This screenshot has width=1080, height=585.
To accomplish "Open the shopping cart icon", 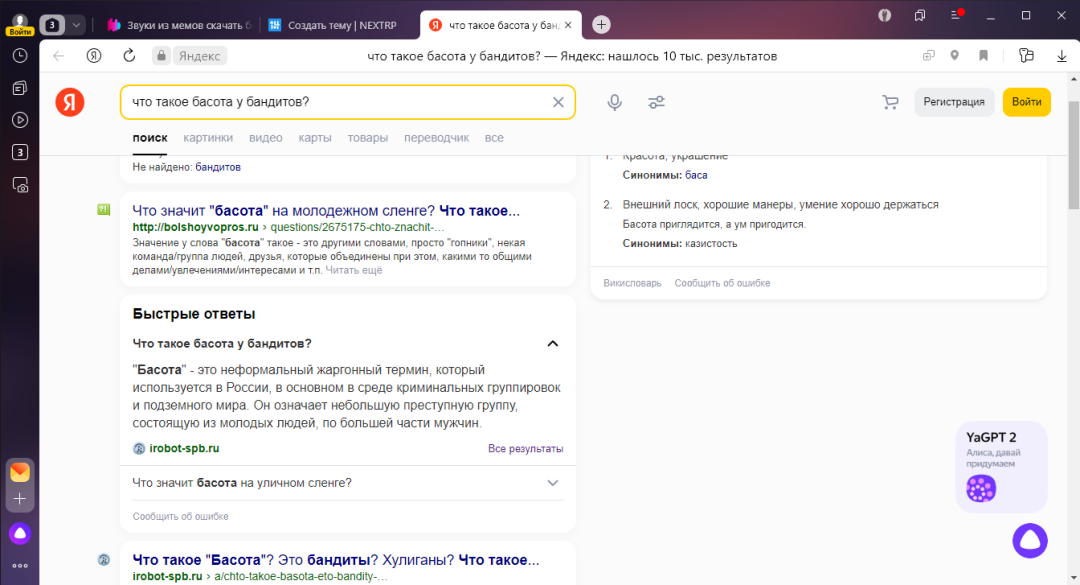I will [x=890, y=102].
